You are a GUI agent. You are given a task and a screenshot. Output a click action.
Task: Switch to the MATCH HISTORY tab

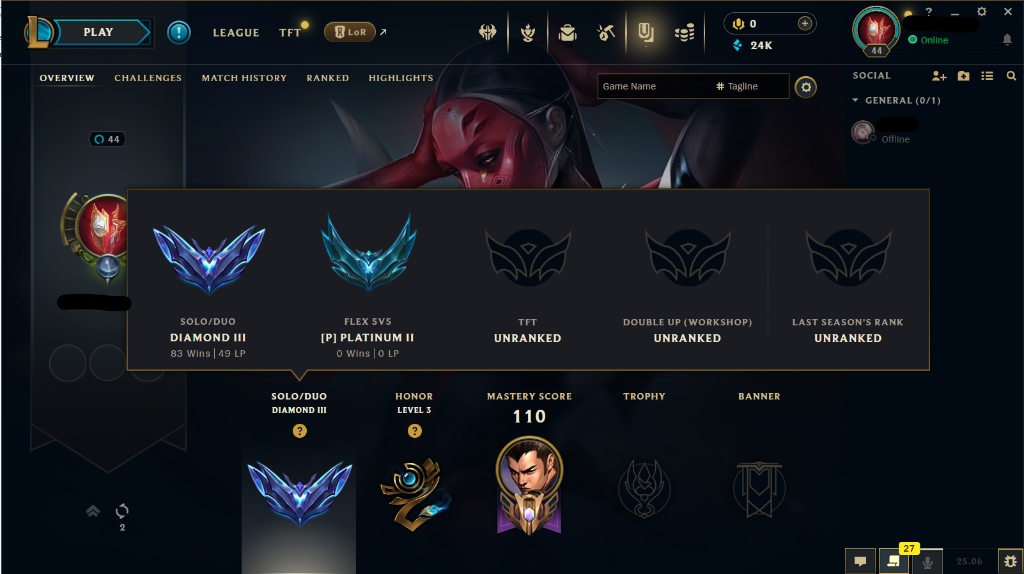(244, 78)
